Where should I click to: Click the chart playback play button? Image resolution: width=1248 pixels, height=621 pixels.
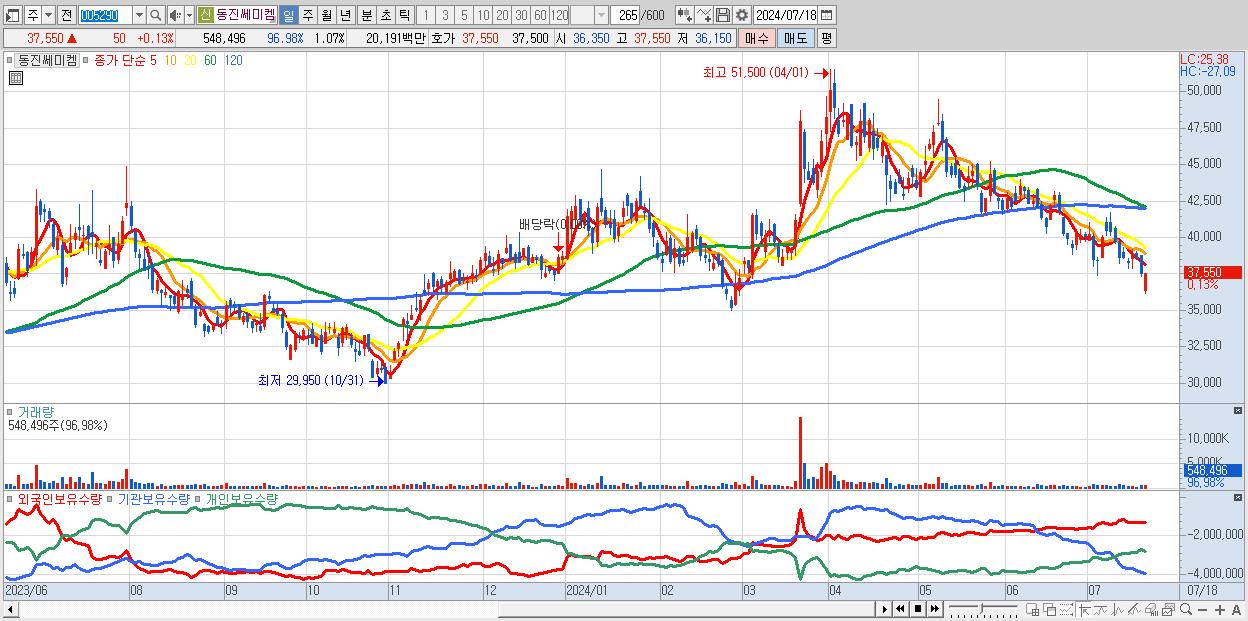tap(885, 609)
